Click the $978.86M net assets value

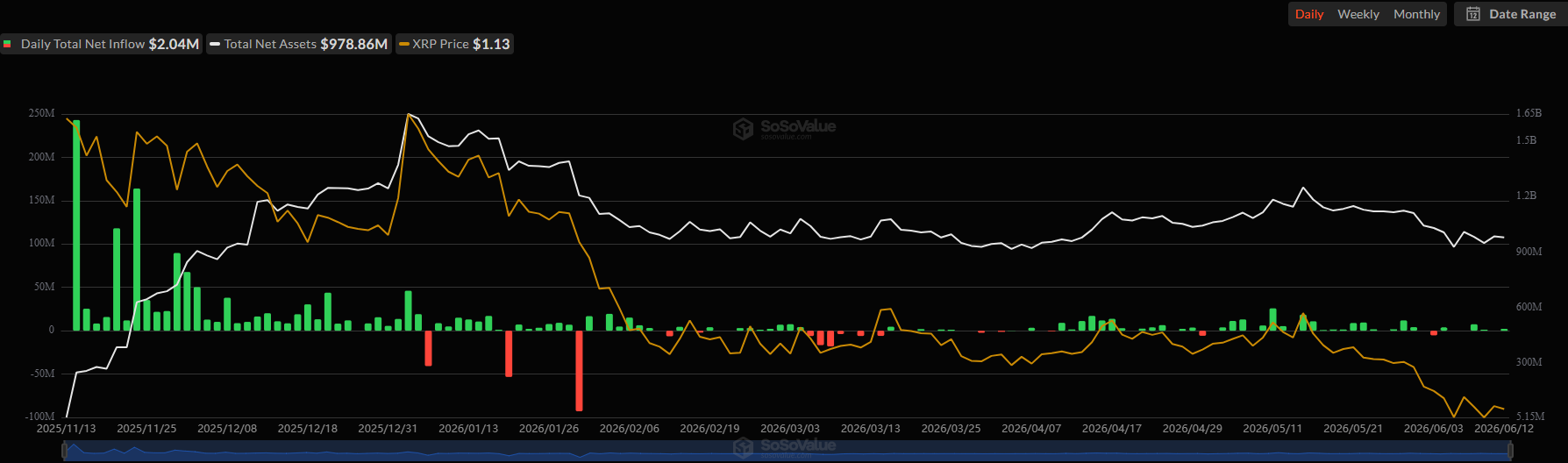(x=354, y=44)
